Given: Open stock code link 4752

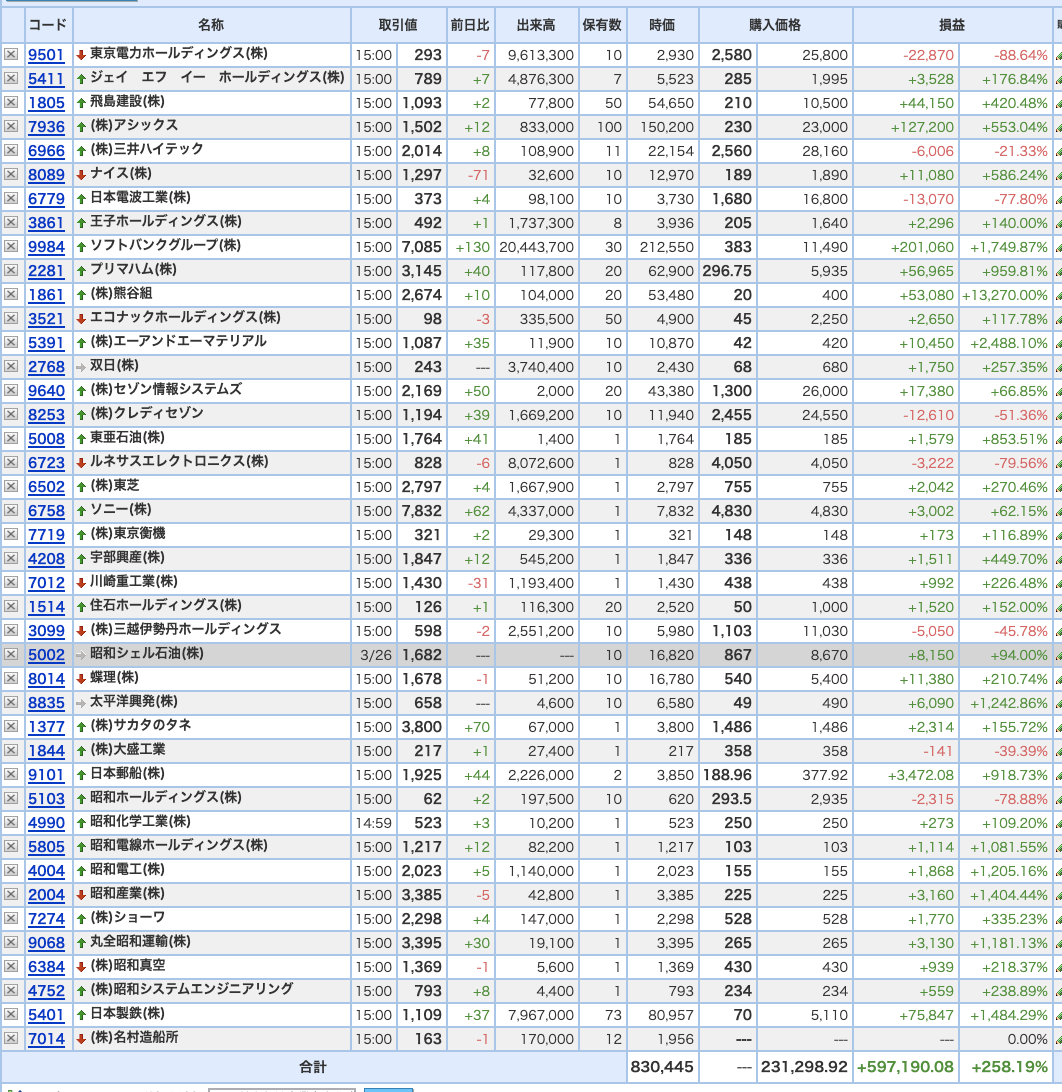Looking at the screenshot, I should 46,991.
